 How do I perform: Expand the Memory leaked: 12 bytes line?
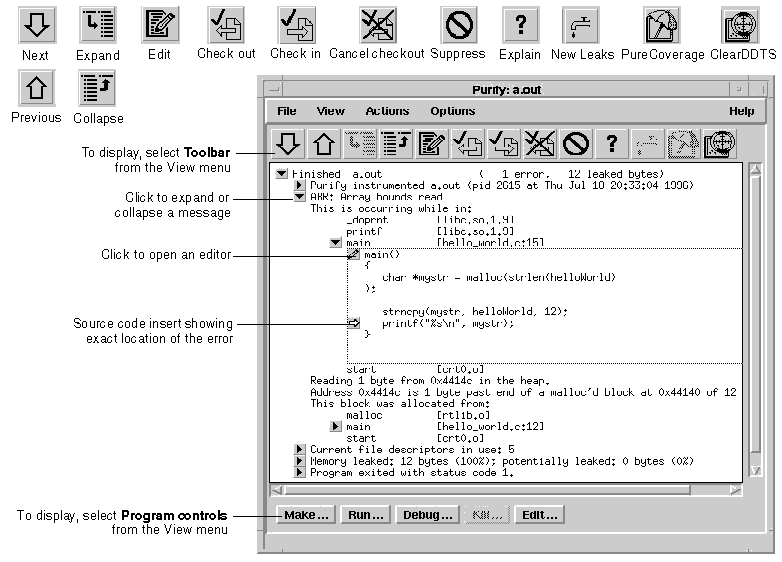[299, 460]
